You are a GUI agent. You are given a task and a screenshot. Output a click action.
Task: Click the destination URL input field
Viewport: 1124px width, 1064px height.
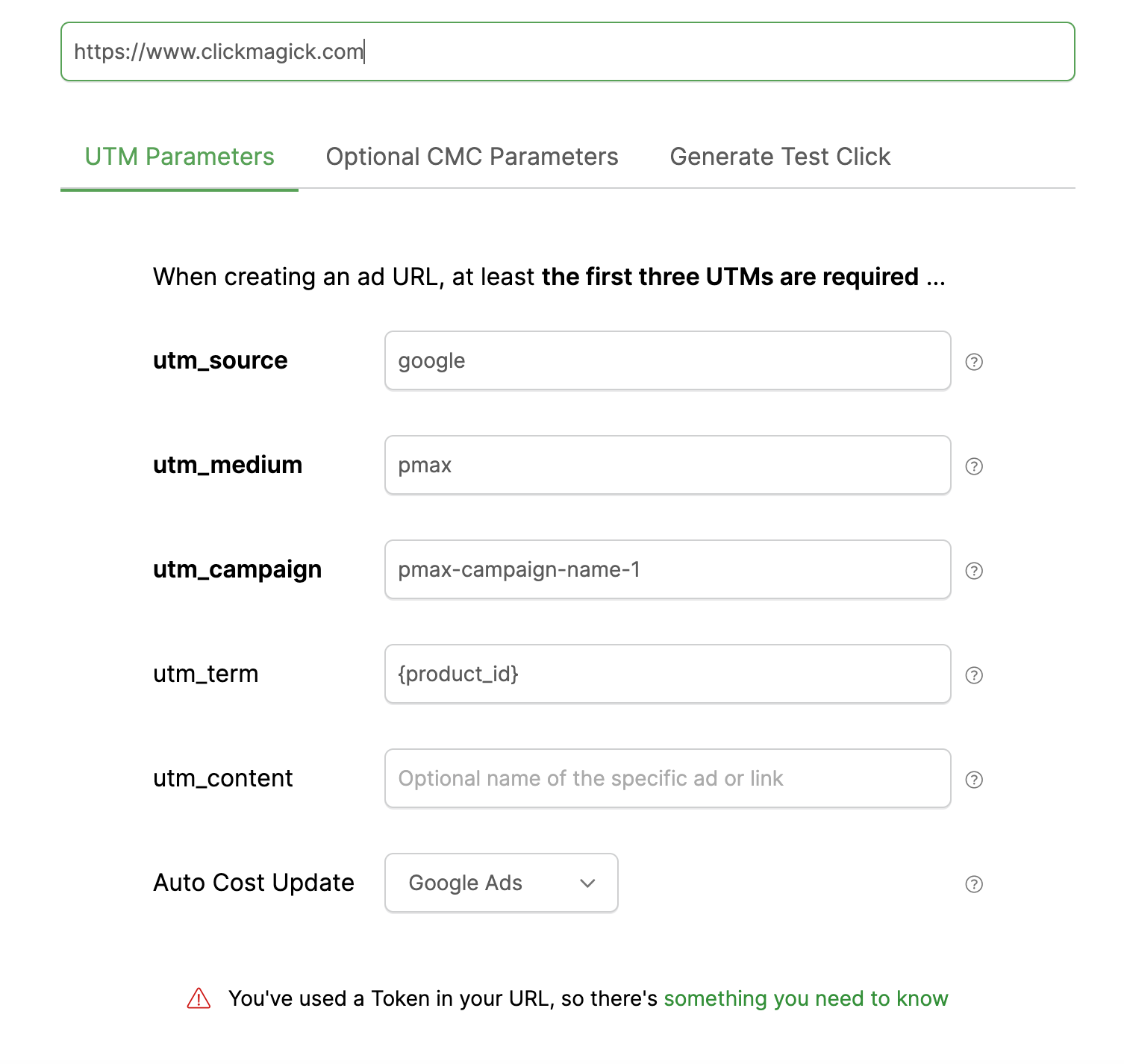pyautogui.click(x=567, y=51)
